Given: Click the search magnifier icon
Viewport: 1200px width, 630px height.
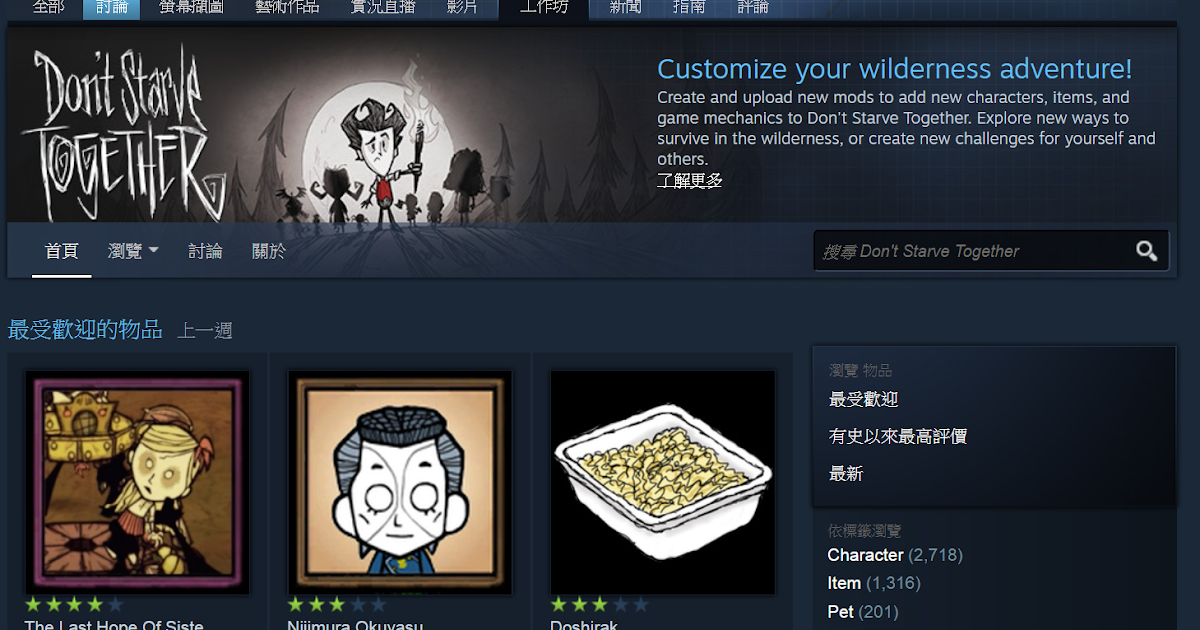Looking at the screenshot, I should [x=1146, y=251].
